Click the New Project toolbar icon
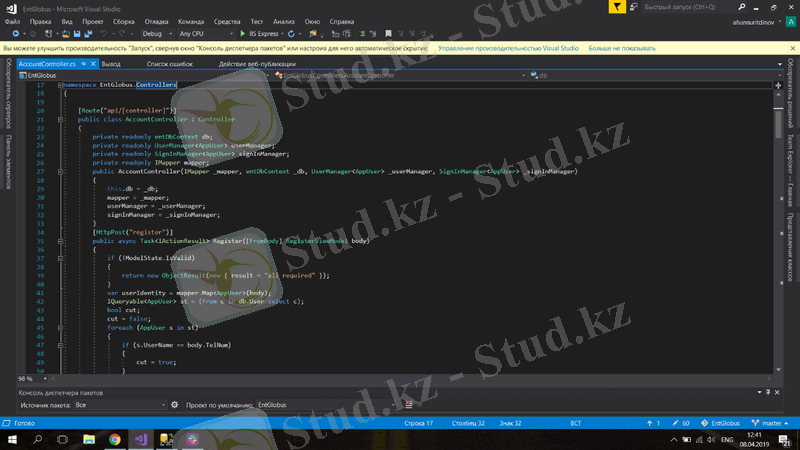The image size is (800, 450). coord(48,34)
